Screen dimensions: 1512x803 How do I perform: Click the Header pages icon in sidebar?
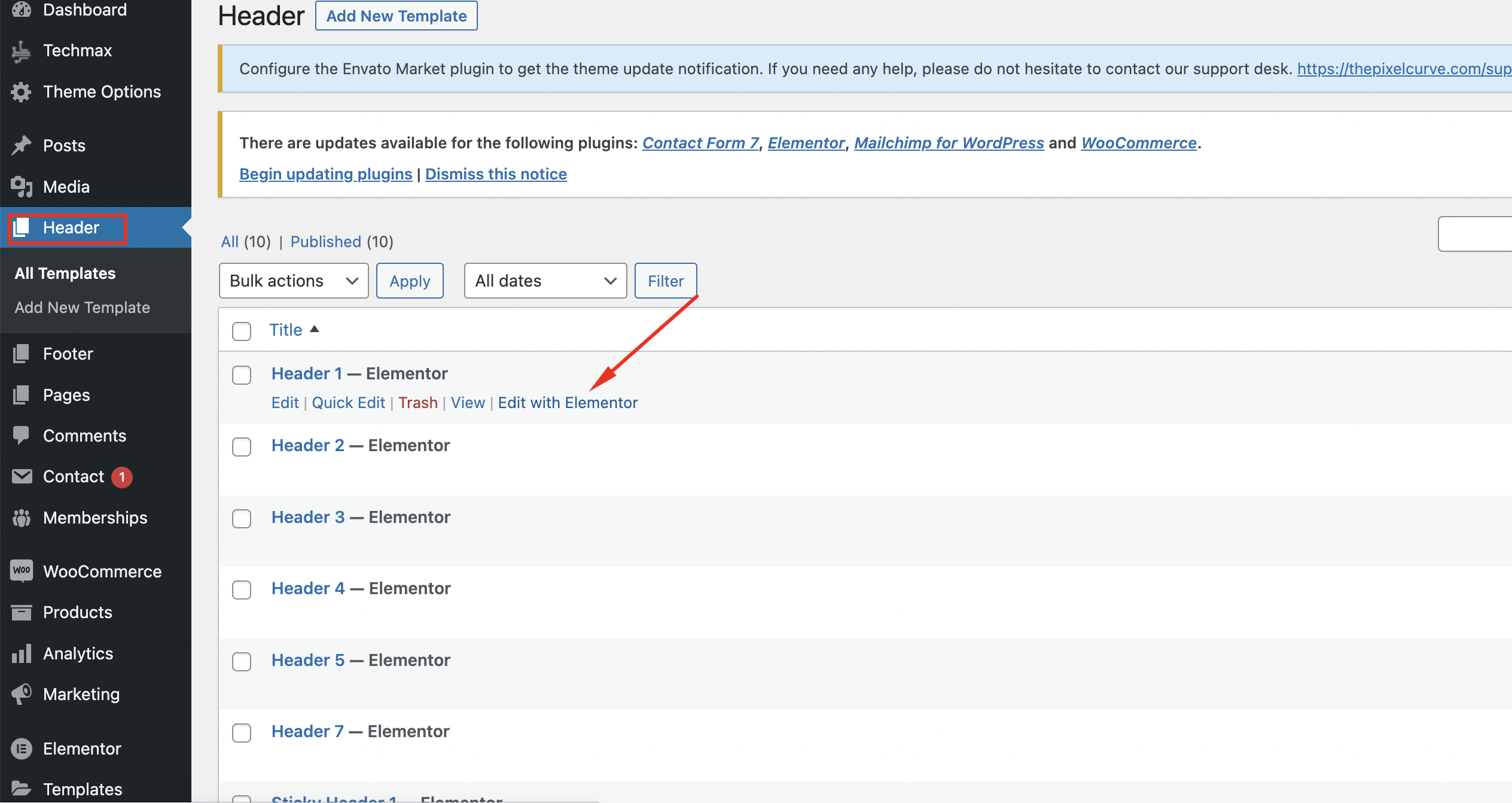tap(22, 228)
